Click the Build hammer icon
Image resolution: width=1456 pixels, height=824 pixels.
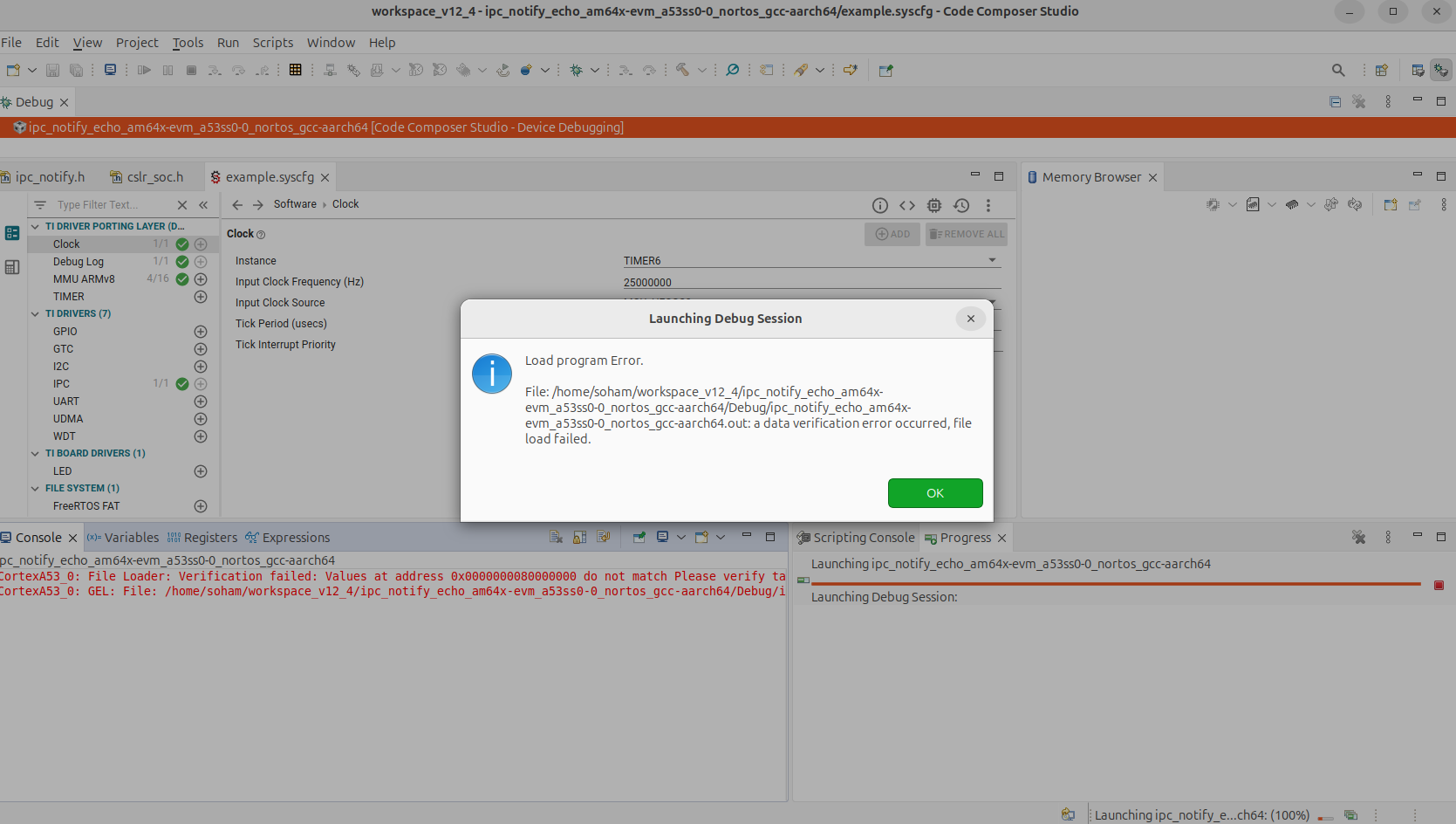(682, 70)
